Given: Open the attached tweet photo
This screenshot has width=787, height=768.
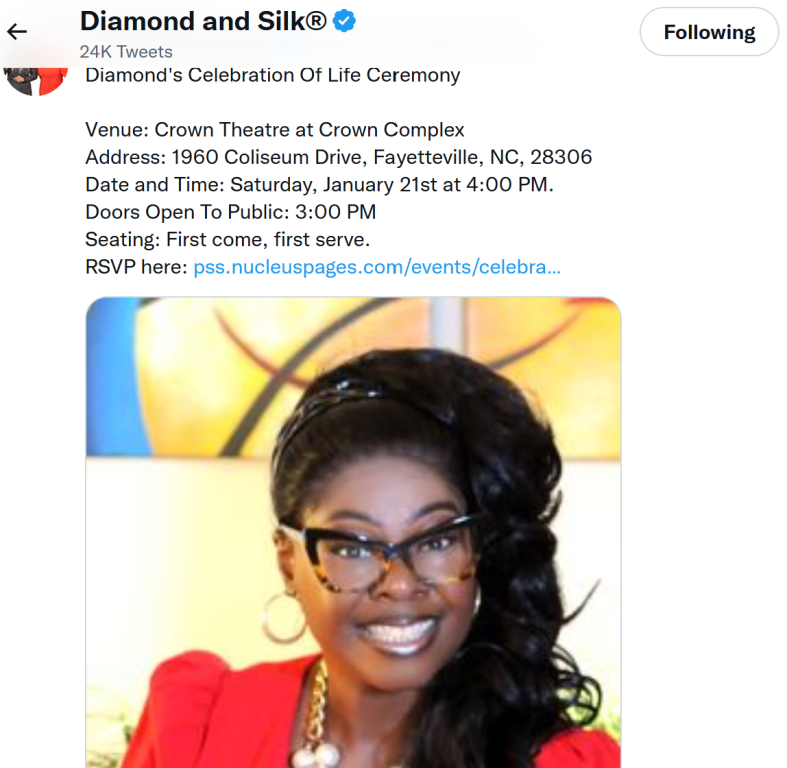Looking at the screenshot, I should pyautogui.click(x=353, y=532).
